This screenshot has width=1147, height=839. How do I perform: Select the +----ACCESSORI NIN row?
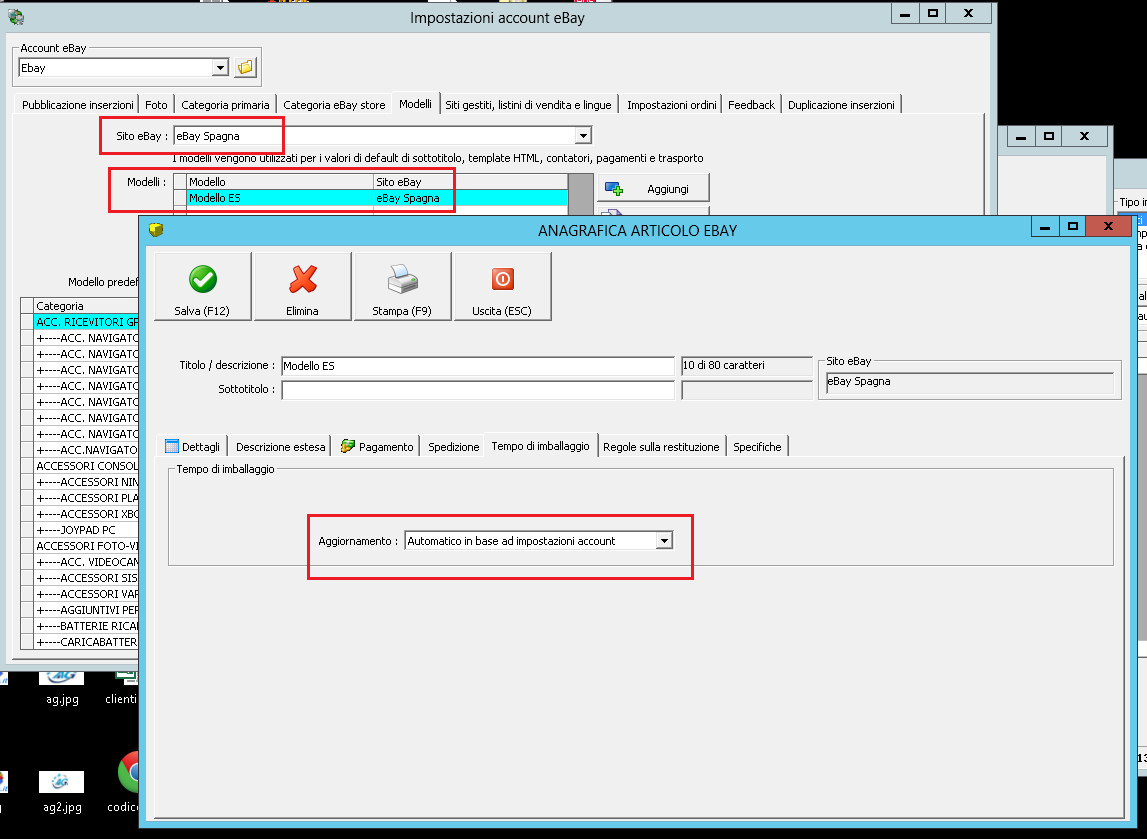pyautogui.click(x=86, y=482)
